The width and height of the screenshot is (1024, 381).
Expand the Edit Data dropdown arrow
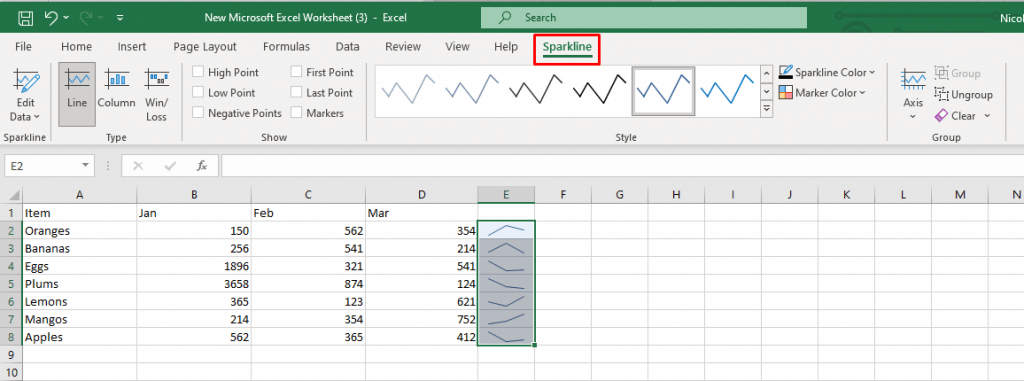(x=37, y=117)
